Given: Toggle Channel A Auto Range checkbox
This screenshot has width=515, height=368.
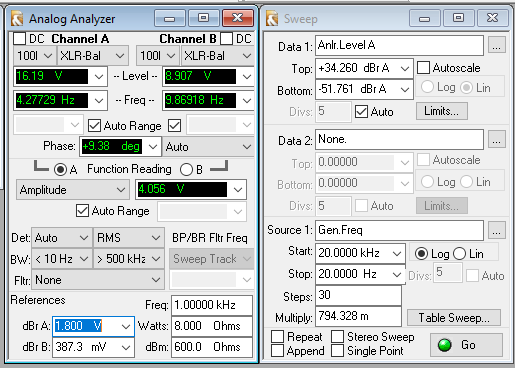Looking at the screenshot, I should coord(94,126).
